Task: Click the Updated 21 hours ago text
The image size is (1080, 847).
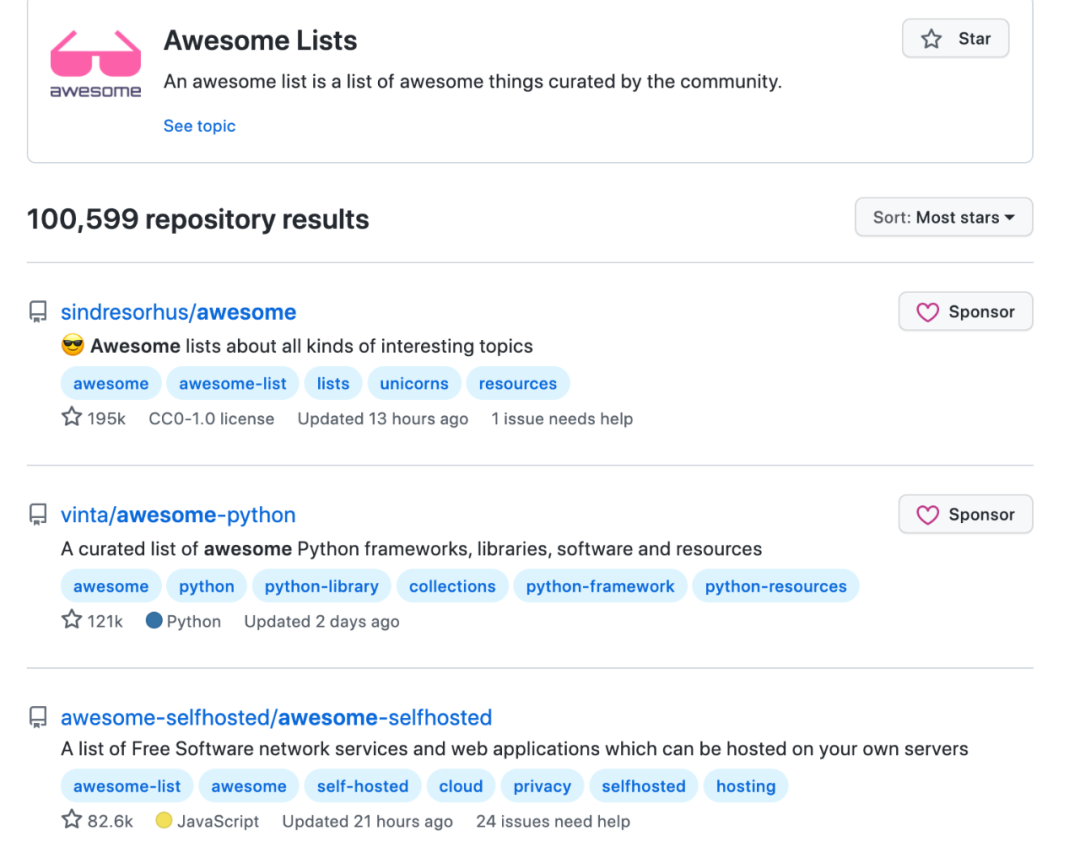Action: [x=367, y=821]
